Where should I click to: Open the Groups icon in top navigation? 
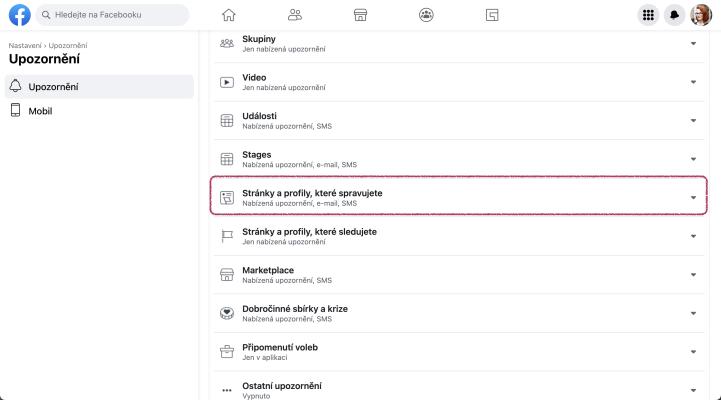[x=426, y=15]
